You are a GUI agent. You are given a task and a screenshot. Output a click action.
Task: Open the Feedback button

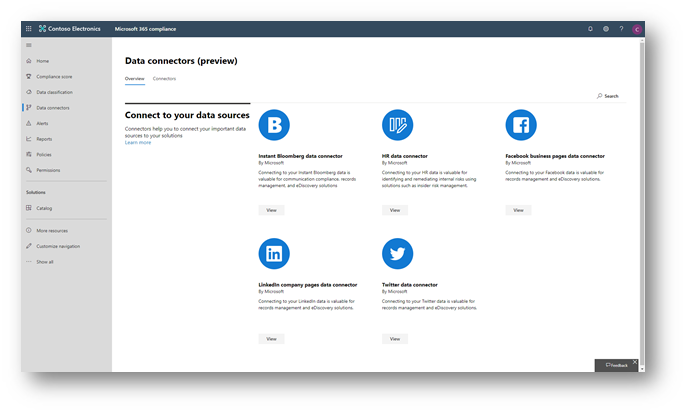[616, 365]
